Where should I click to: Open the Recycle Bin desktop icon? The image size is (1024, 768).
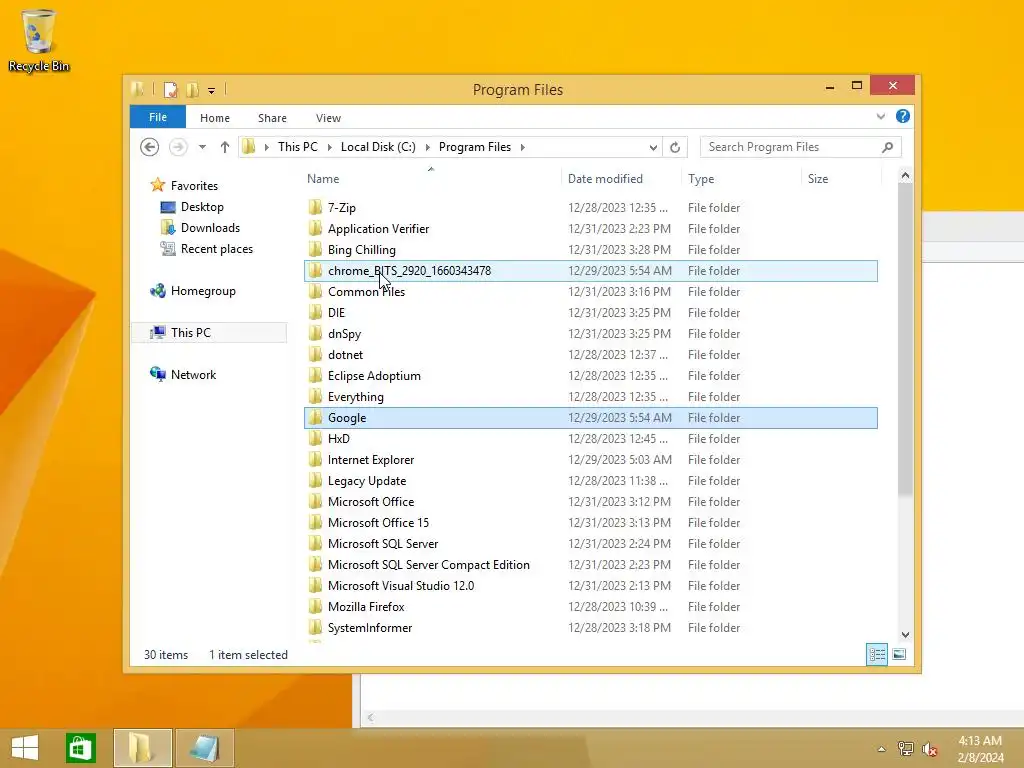pyautogui.click(x=39, y=40)
